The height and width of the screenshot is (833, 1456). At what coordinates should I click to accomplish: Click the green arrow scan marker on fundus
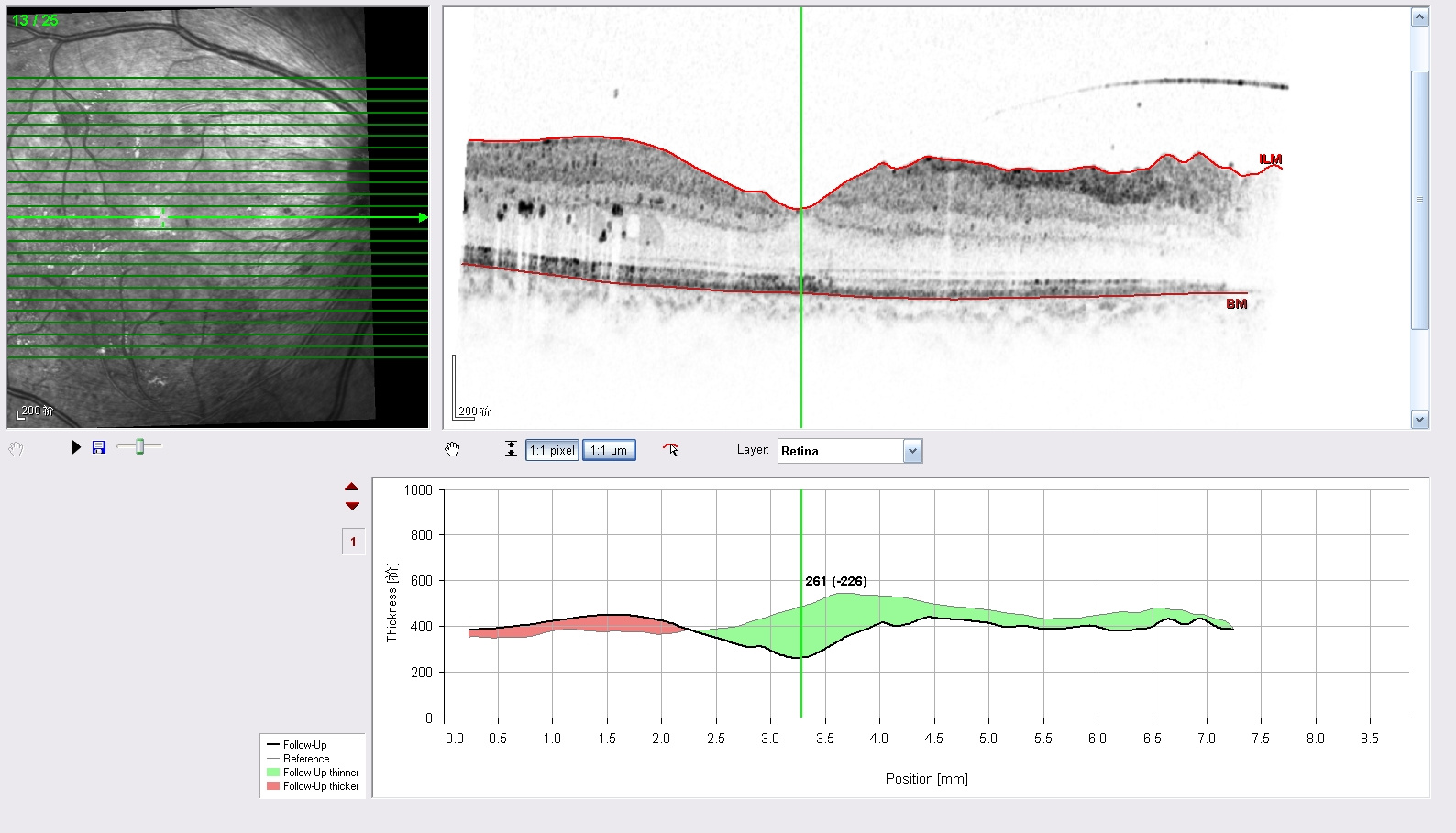423,217
